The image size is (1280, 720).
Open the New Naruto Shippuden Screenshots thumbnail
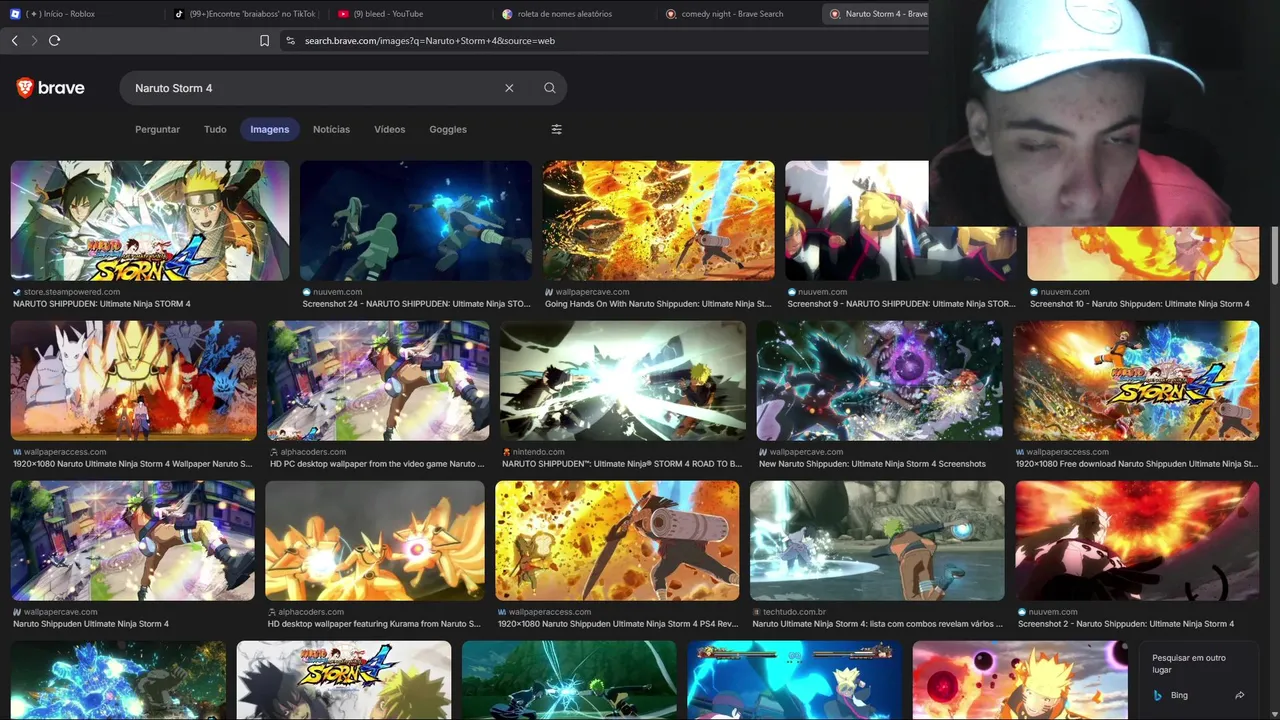880,380
